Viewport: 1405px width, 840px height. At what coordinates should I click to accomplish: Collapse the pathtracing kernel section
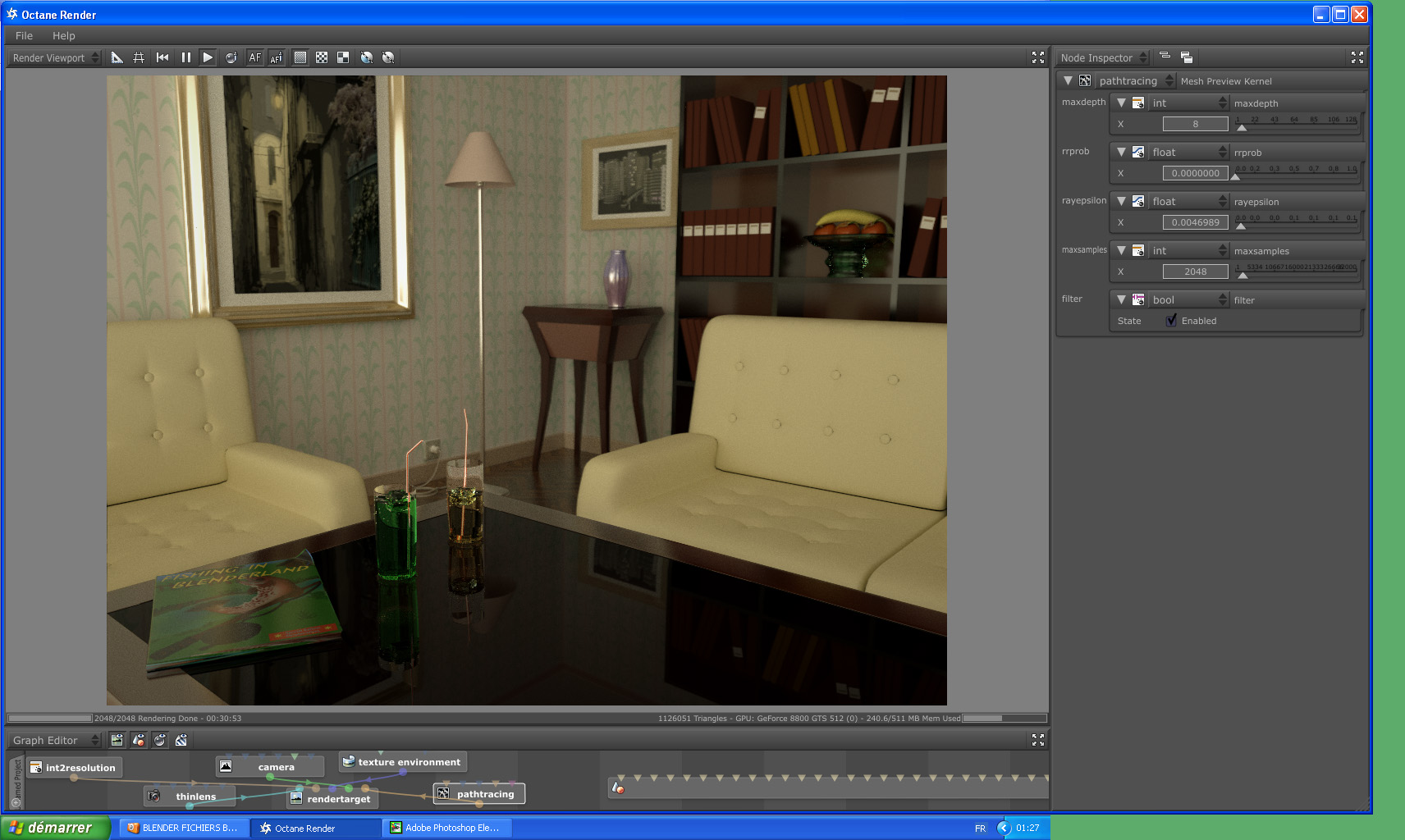pyautogui.click(x=1068, y=80)
